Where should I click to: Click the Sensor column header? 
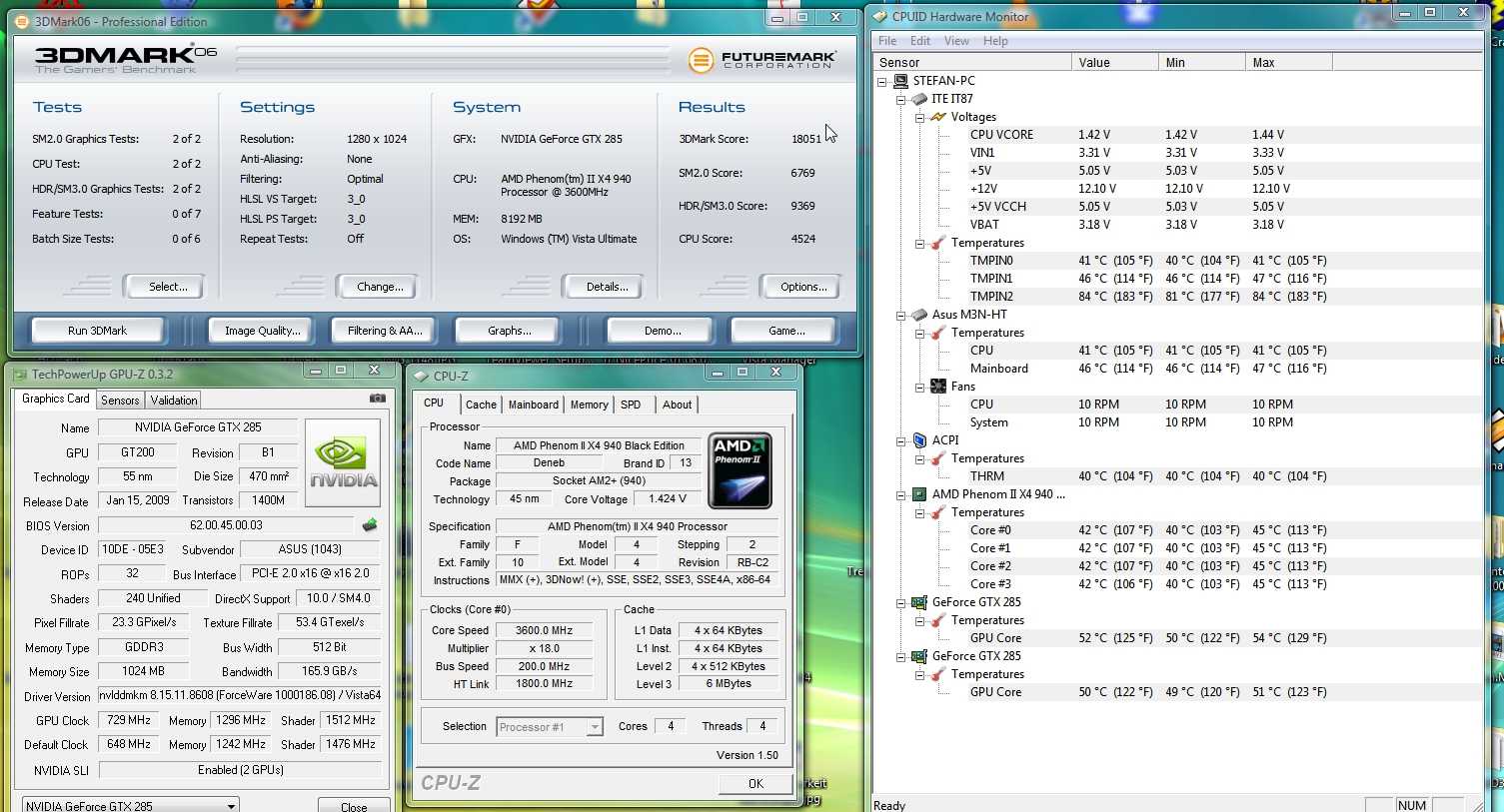(972, 62)
